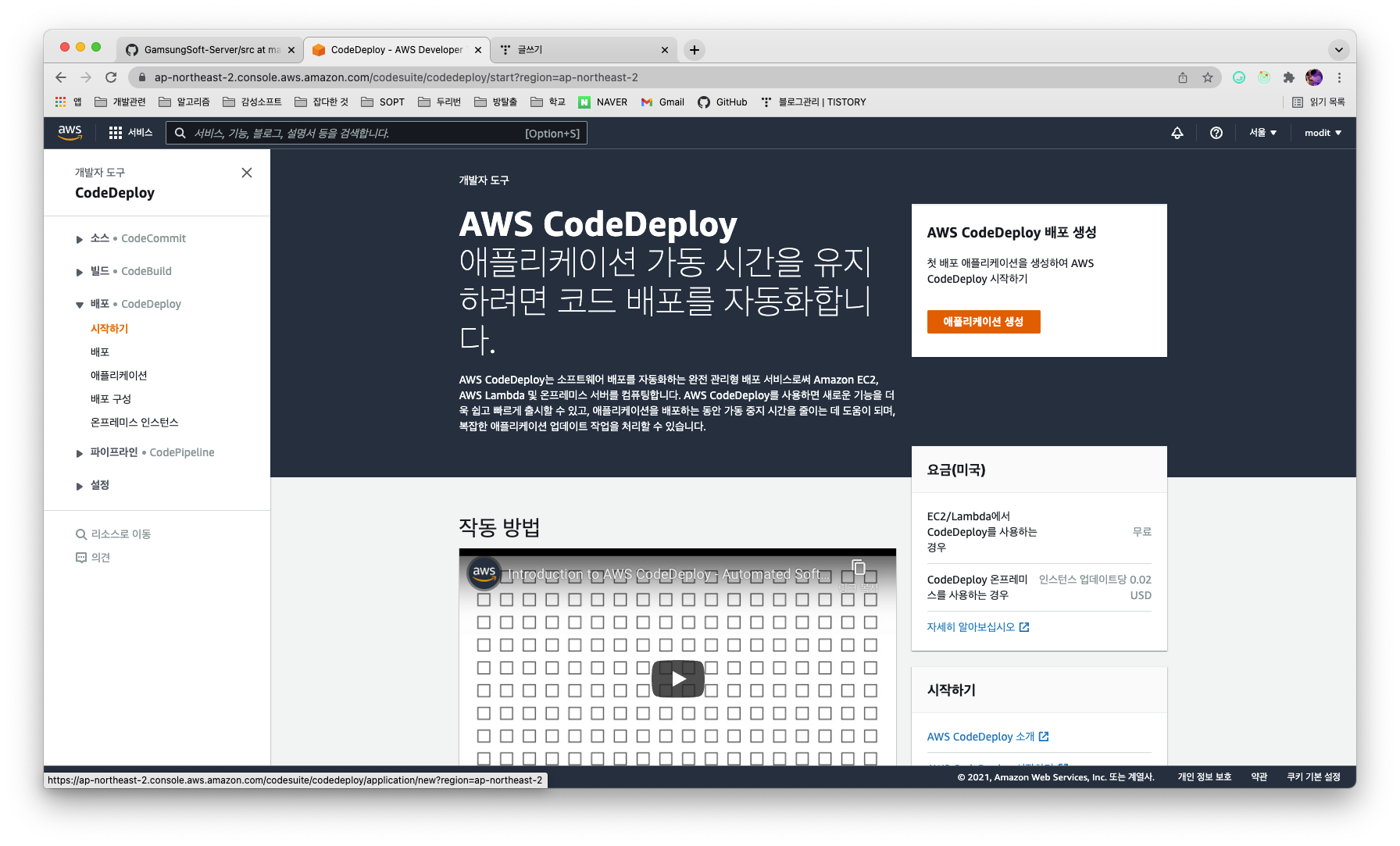Reload the page with refresh icon
Viewport: 1400px width, 846px height.
pyautogui.click(x=111, y=77)
